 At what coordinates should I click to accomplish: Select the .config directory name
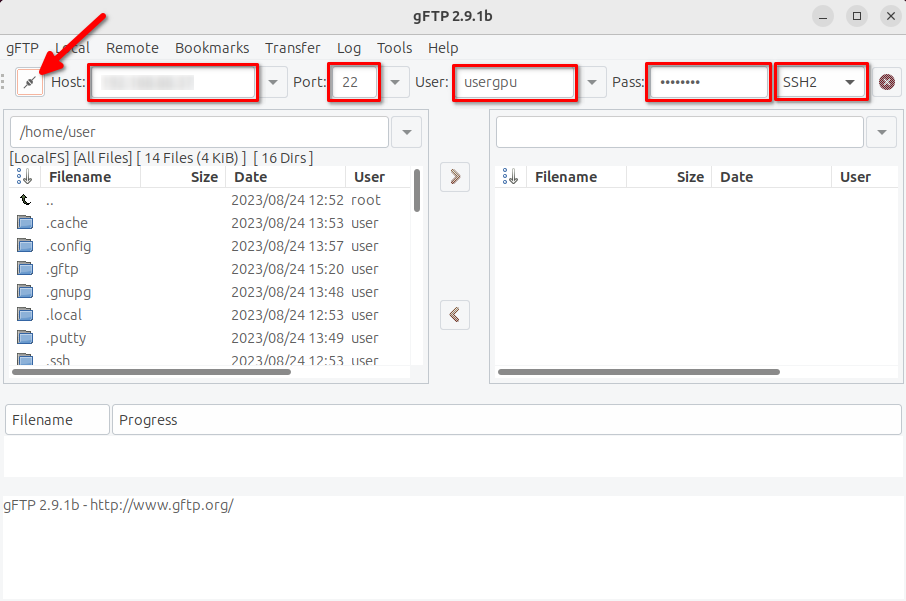[x=68, y=246]
